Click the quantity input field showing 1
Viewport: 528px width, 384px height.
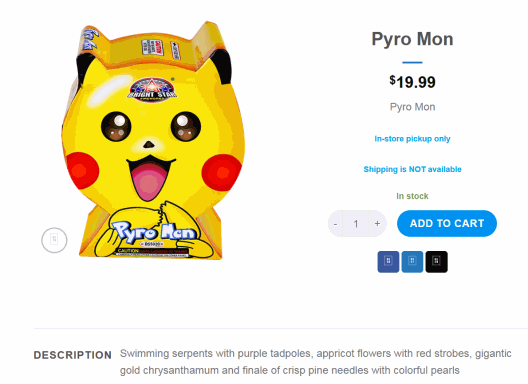tap(356, 224)
